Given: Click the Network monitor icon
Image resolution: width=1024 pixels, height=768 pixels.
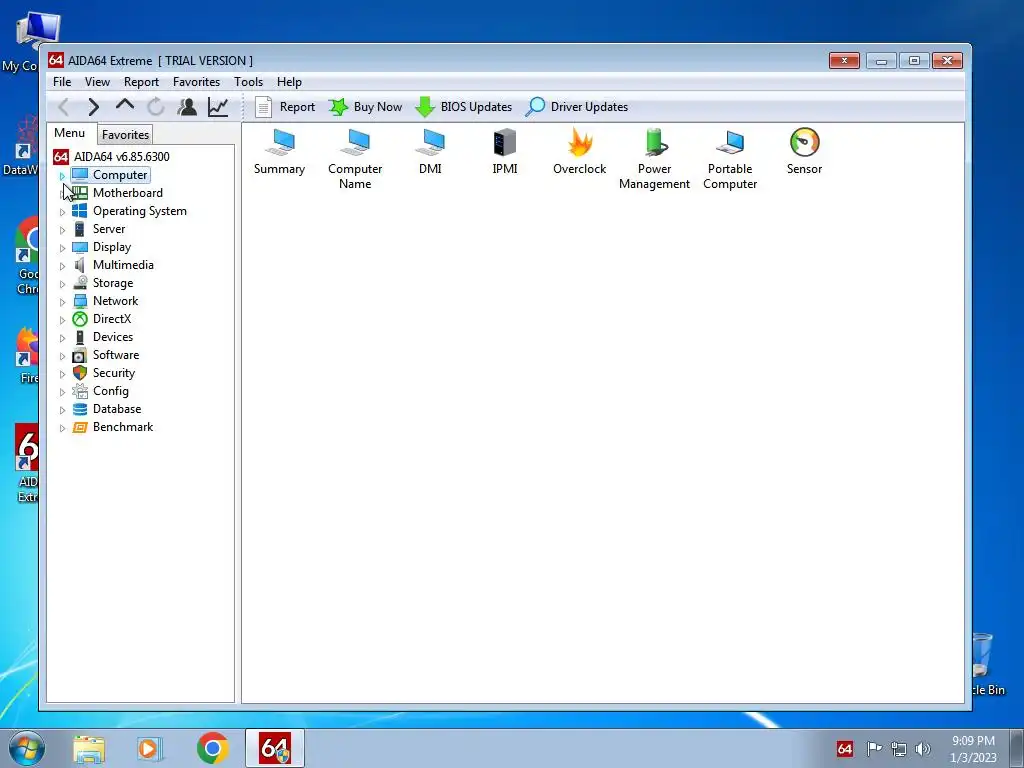Looking at the screenshot, I should click(x=80, y=301).
